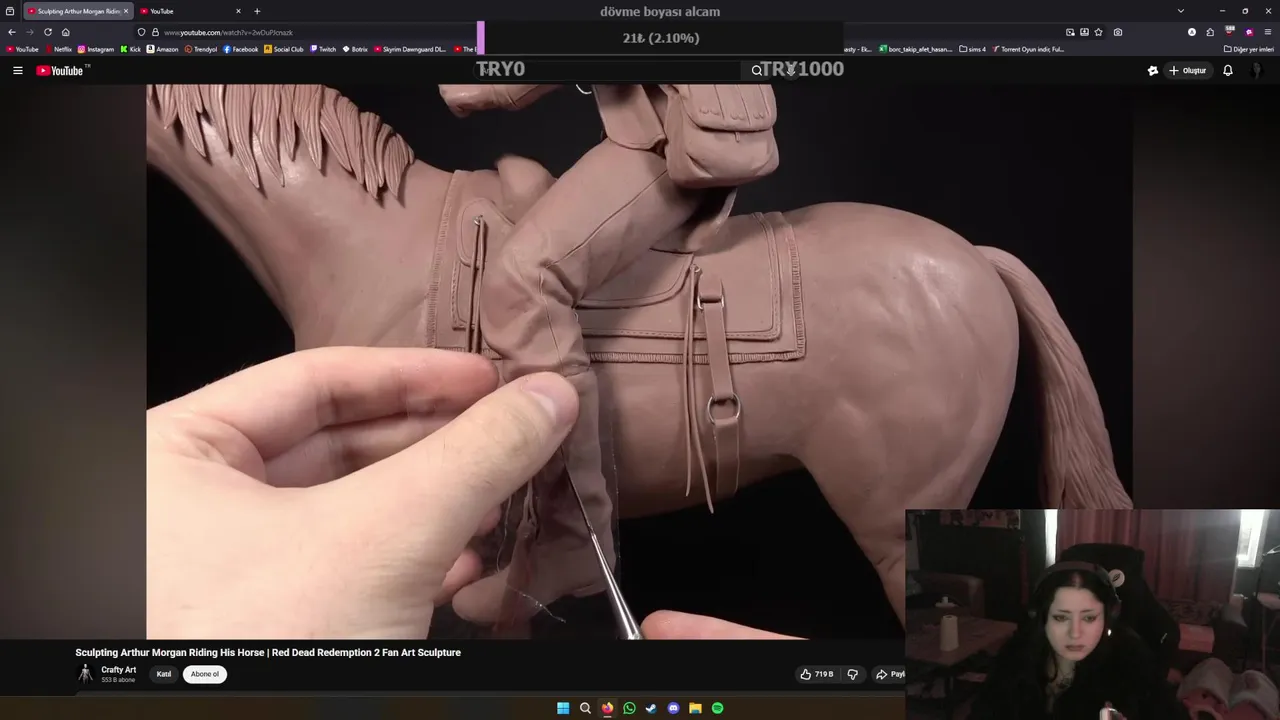The width and height of the screenshot is (1280, 720).
Task: Click the Oluştur create button
Action: coord(1187,71)
